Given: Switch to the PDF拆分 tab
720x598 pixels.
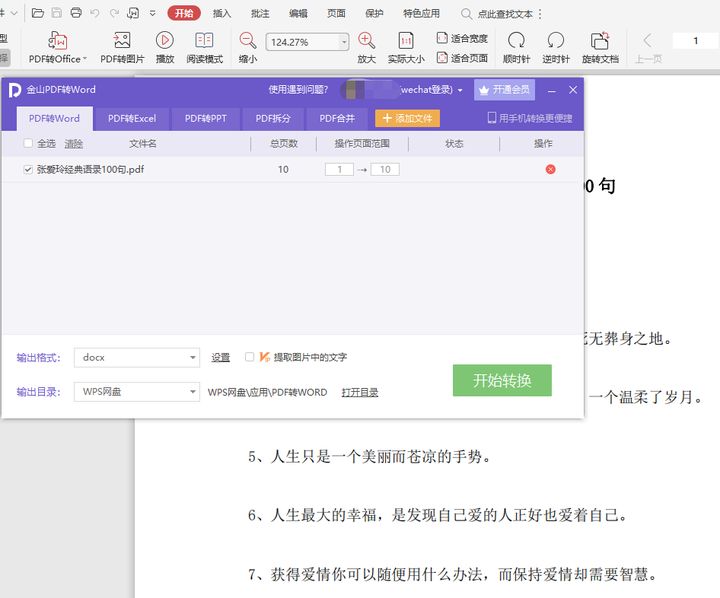Looking at the screenshot, I should (273, 118).
